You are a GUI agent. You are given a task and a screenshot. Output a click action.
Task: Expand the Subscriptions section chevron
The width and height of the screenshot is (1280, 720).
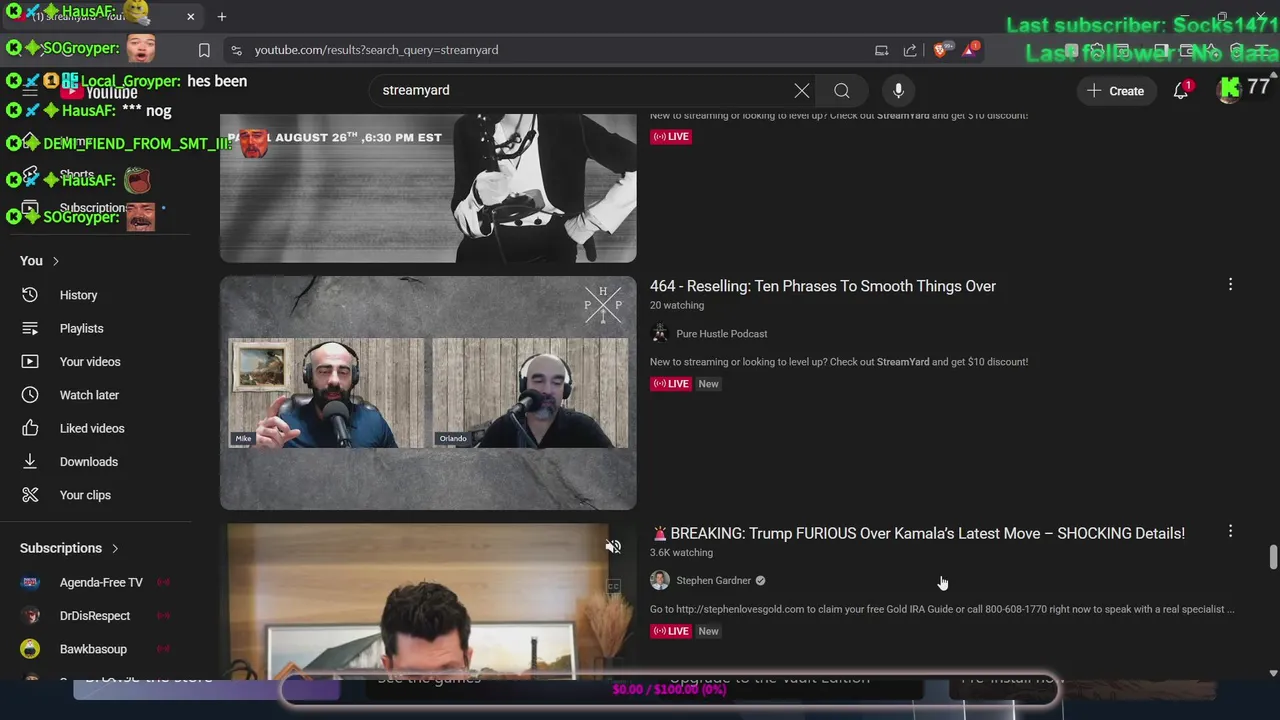tap(115, 548)
